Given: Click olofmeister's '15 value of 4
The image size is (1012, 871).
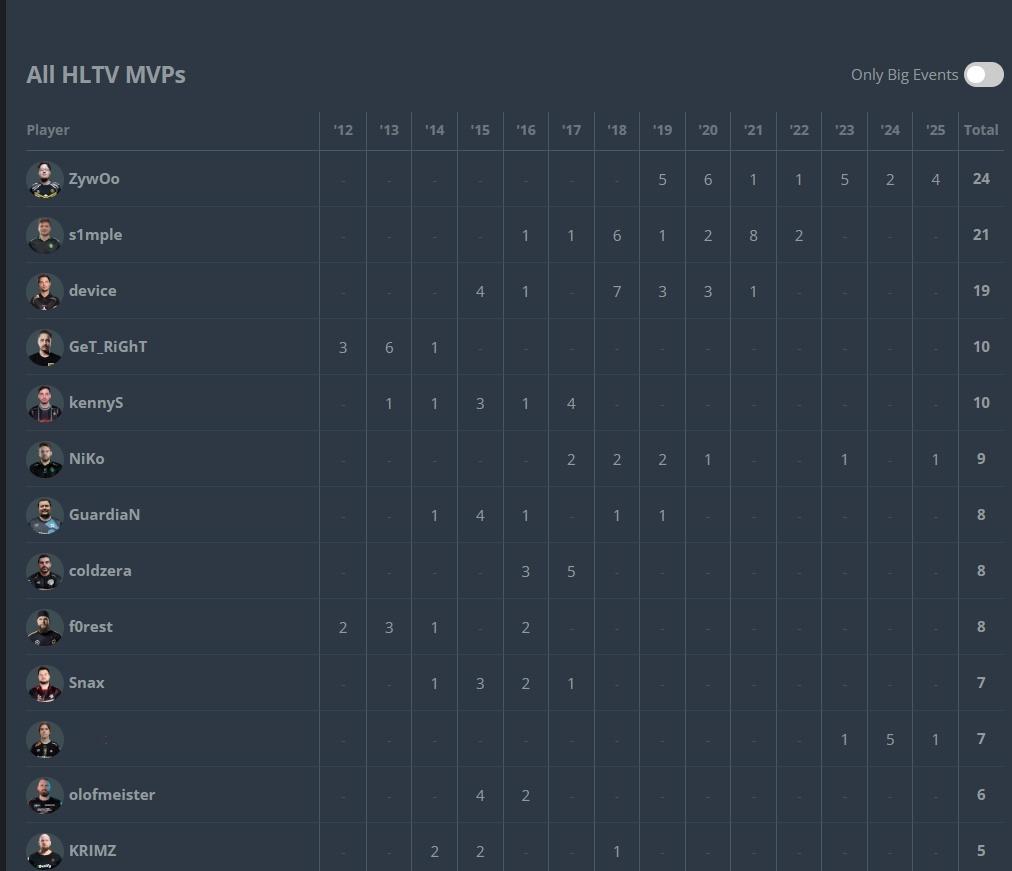Looking at the screenshot, I should (480, 796).
